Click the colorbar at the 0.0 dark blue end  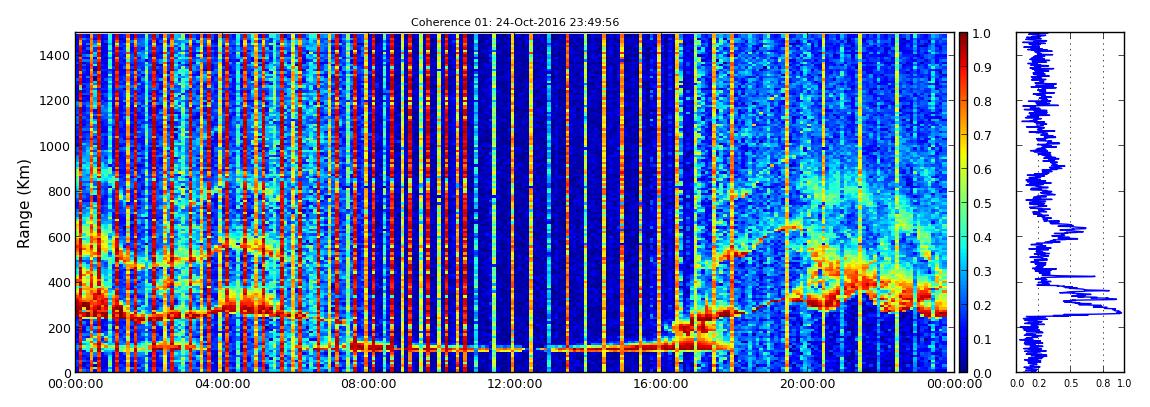pos(964,369)
